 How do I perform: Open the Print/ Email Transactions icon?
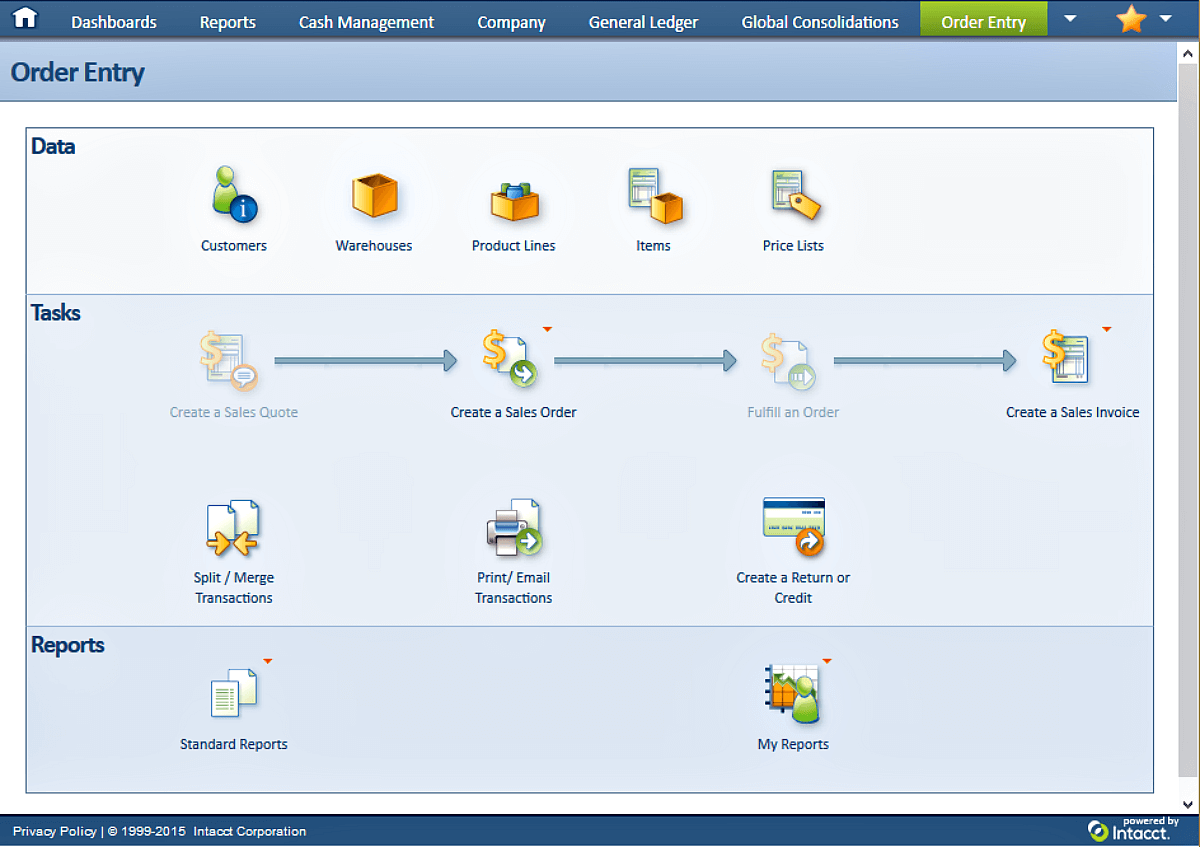[x=513, y=527]
